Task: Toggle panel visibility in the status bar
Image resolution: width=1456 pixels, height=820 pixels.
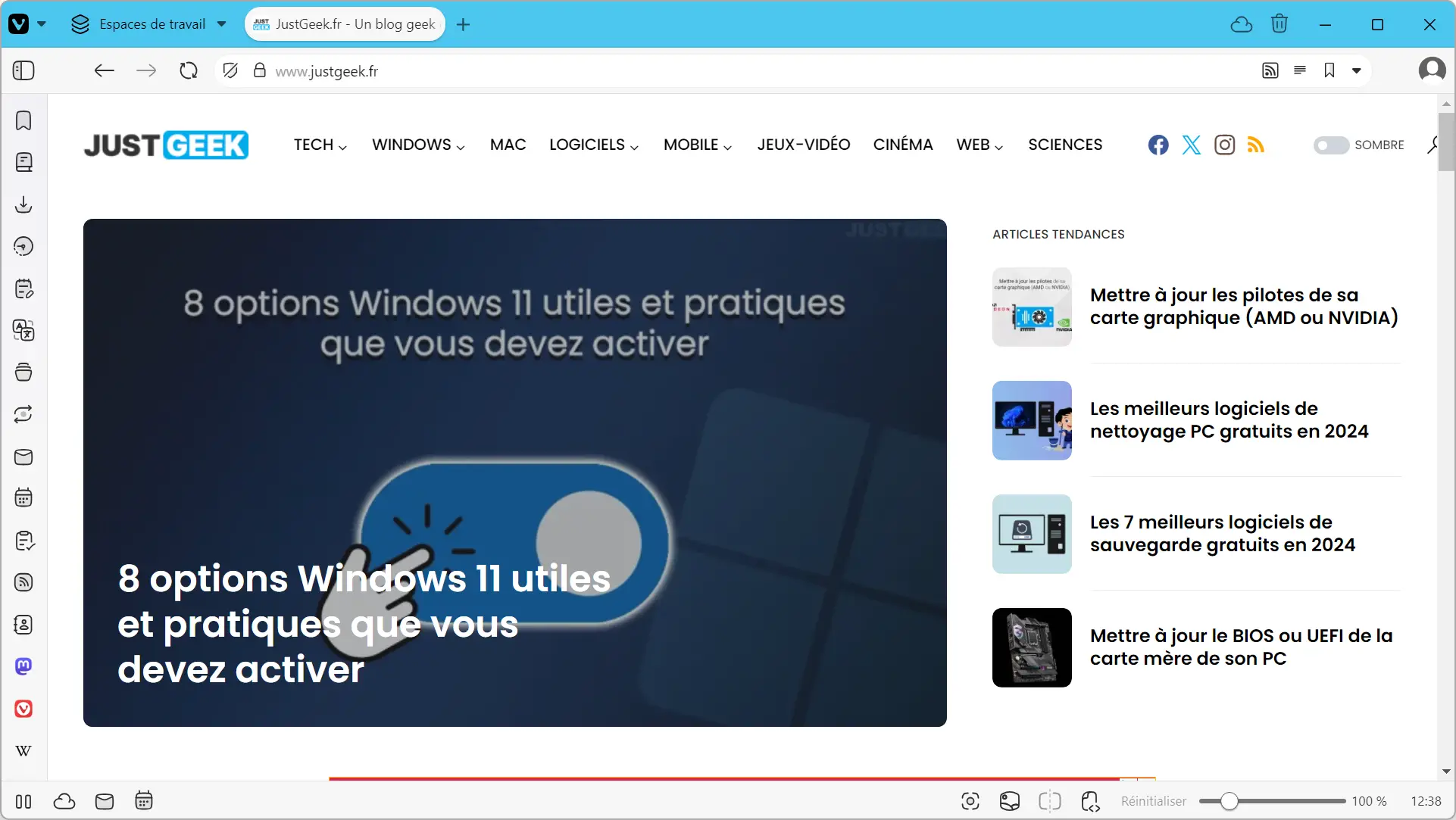Action: point(23,801)
